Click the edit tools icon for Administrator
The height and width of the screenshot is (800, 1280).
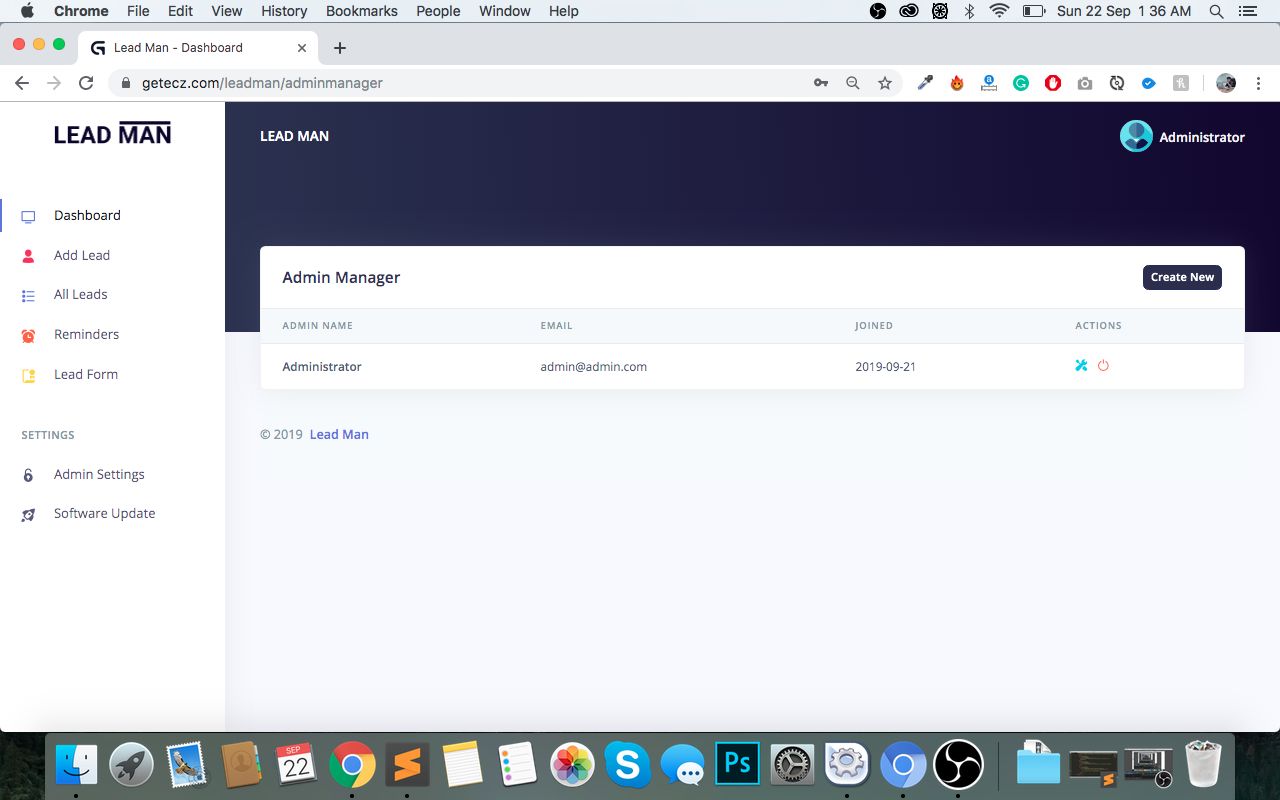coord(1081,366)
